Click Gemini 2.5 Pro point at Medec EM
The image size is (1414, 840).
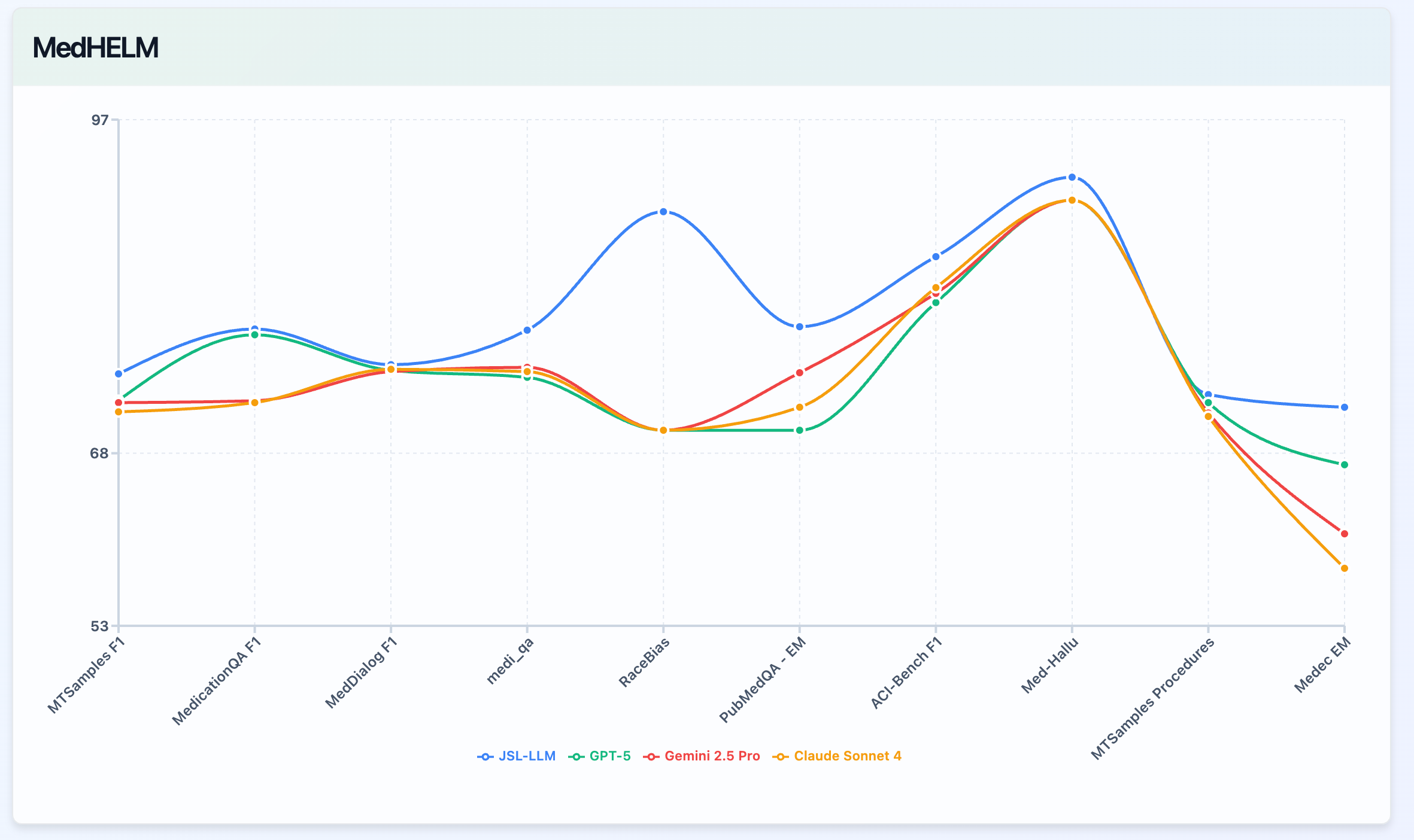tap(1345, 534)
